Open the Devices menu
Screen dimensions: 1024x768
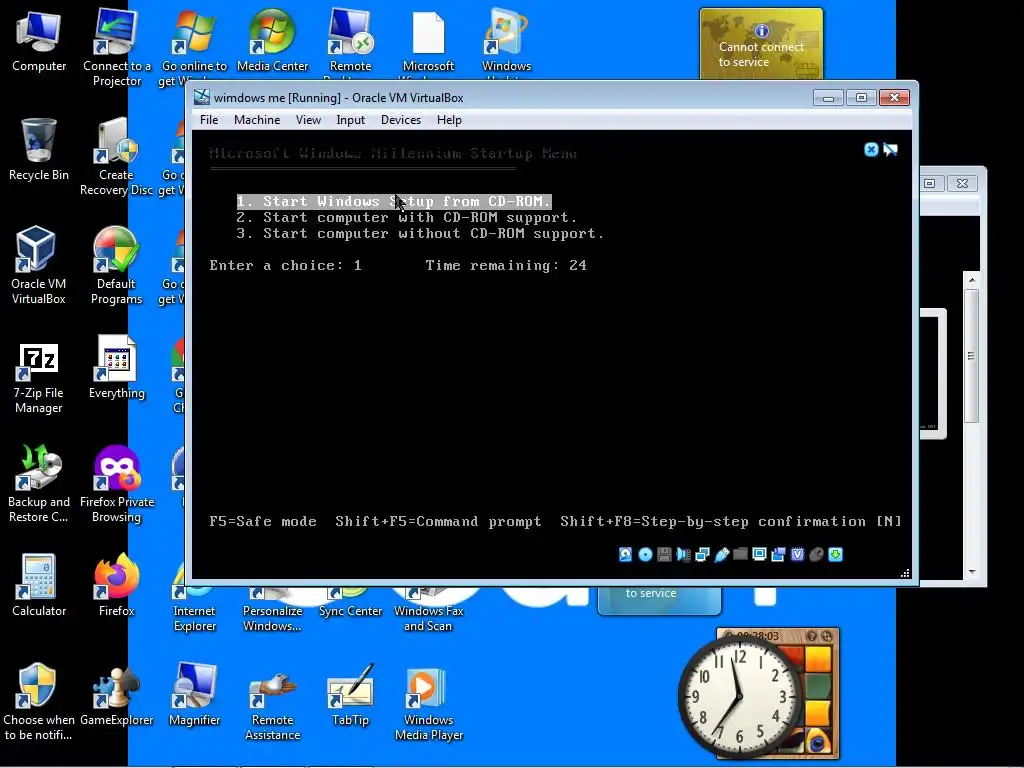pos(401,120)
